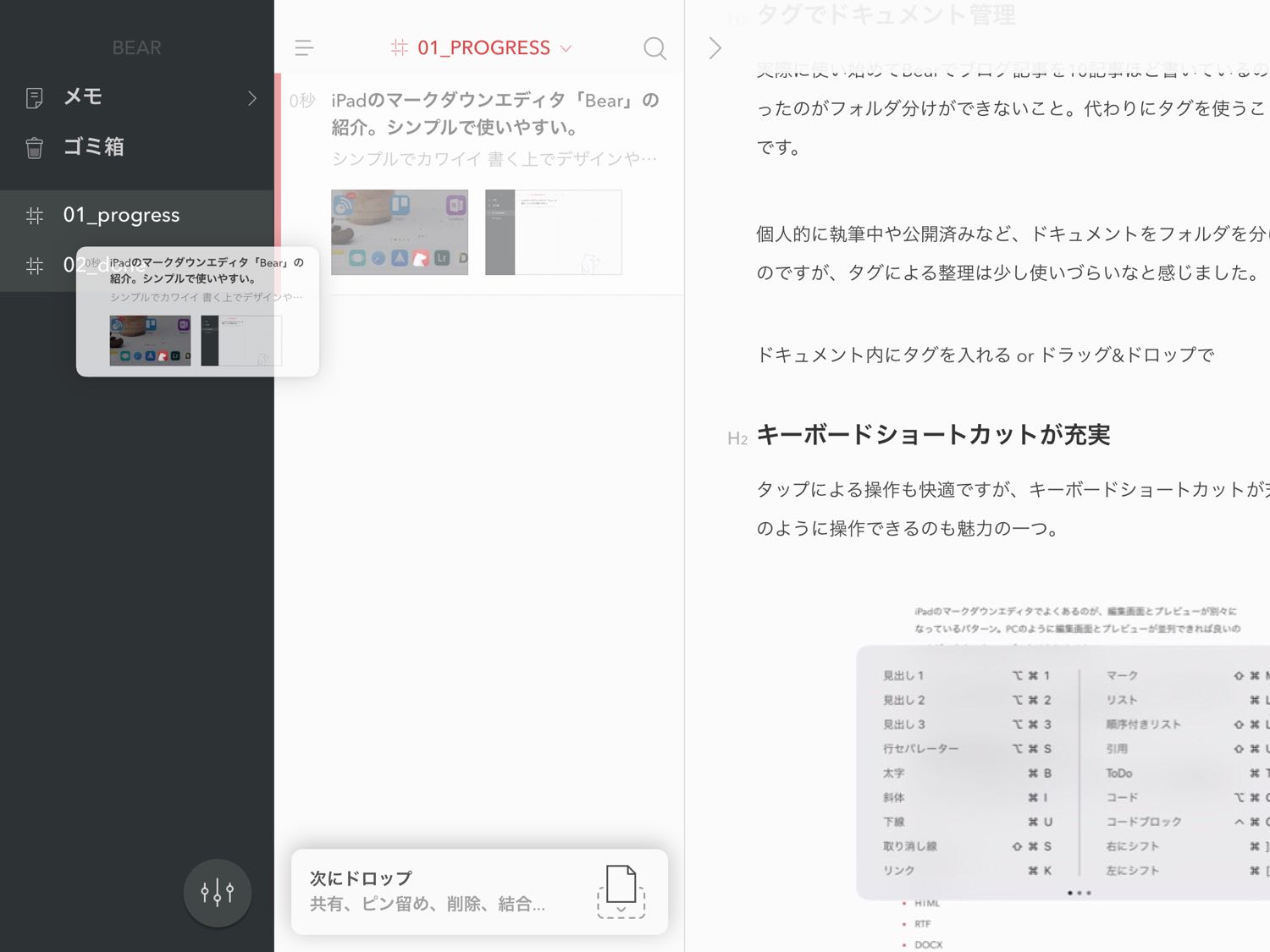This screenshot has width=1270, height=952.
Task: Click the search magnifier icon
Action: pos(654,48)
